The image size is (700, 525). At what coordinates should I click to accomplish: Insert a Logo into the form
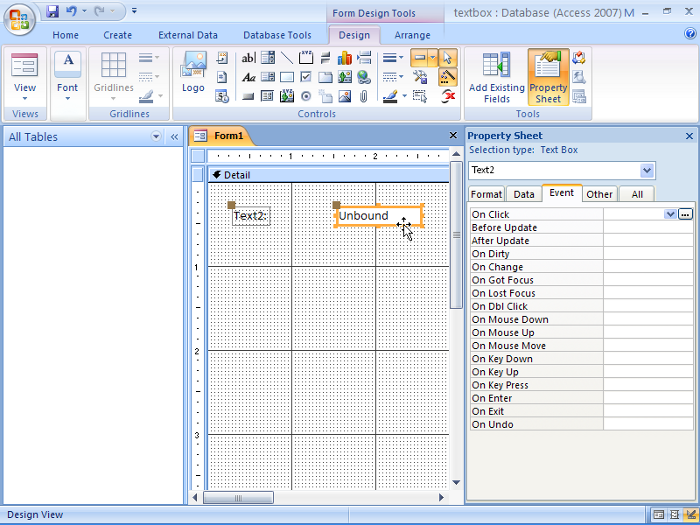click(193, 72)
